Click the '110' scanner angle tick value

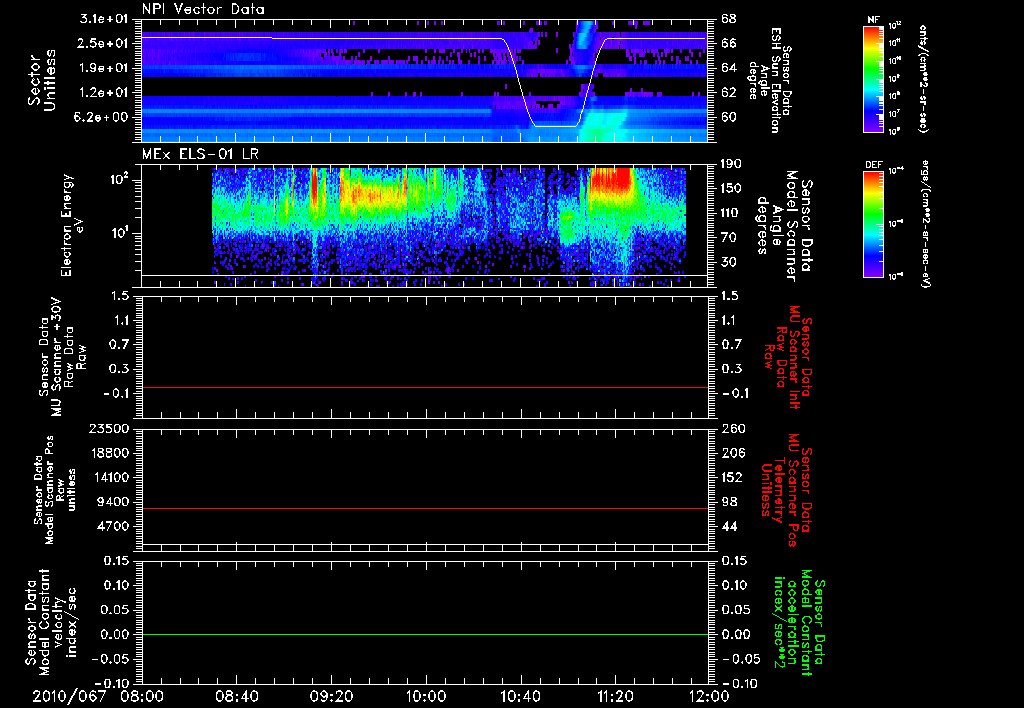[732, 213]
